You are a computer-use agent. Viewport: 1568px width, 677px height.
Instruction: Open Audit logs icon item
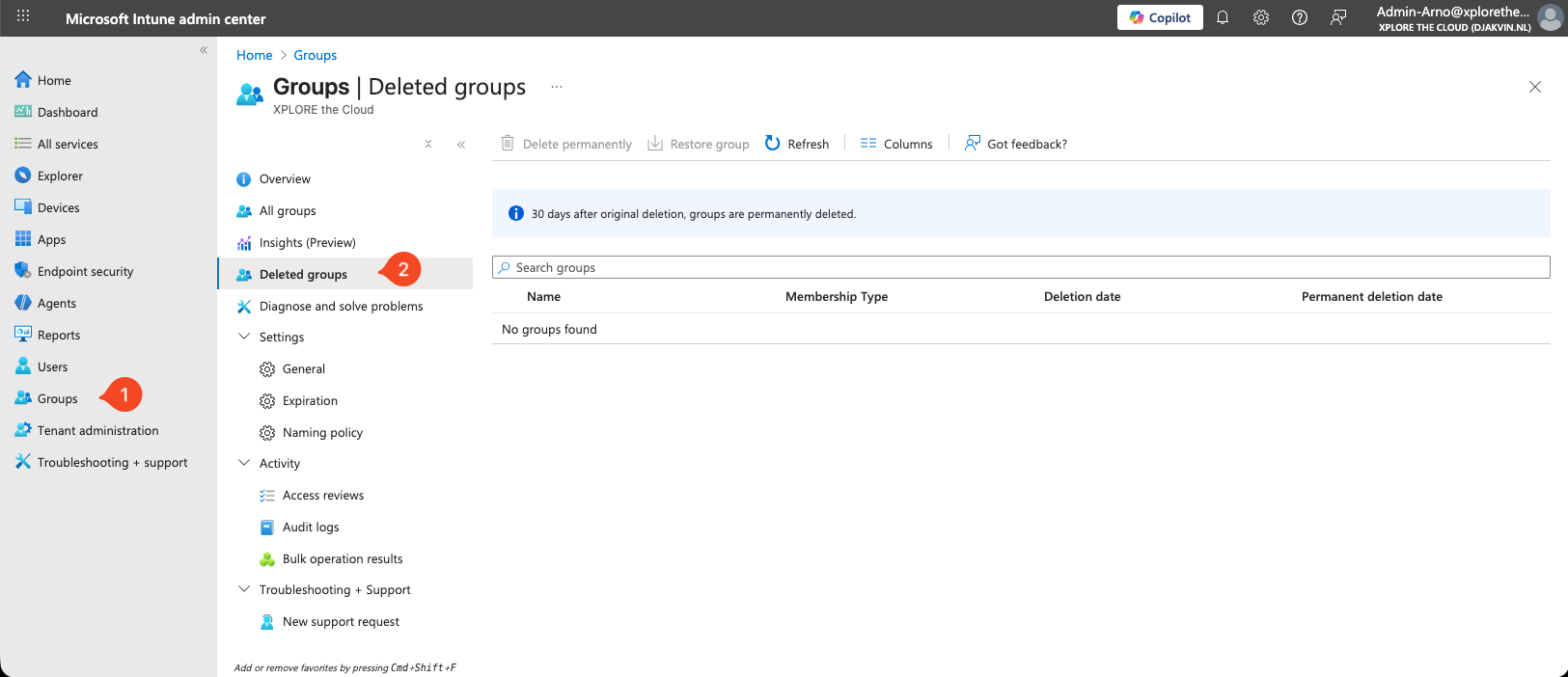click(267, 528)
